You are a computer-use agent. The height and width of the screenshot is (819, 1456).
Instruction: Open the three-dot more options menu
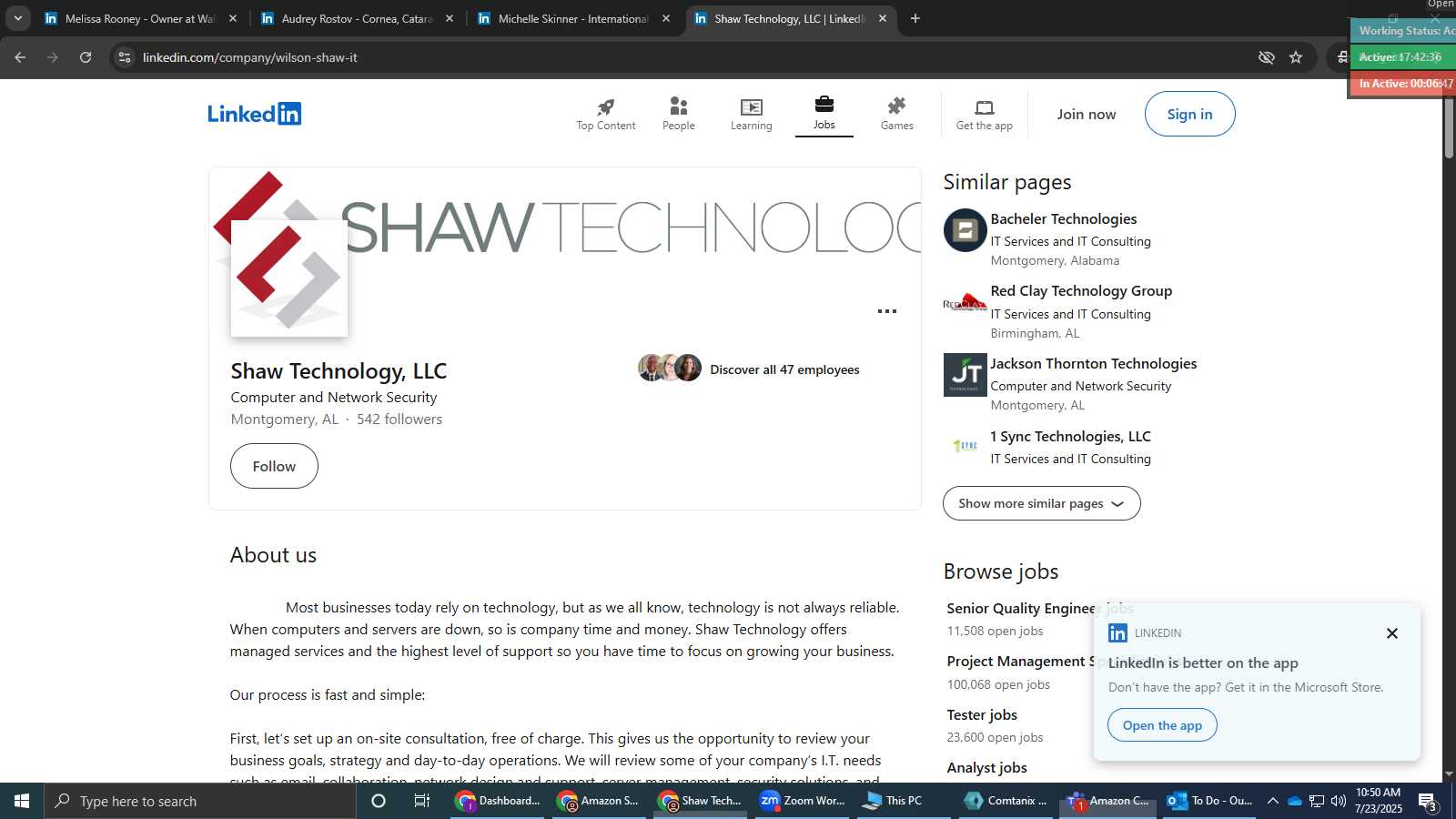tap(887, 311)
